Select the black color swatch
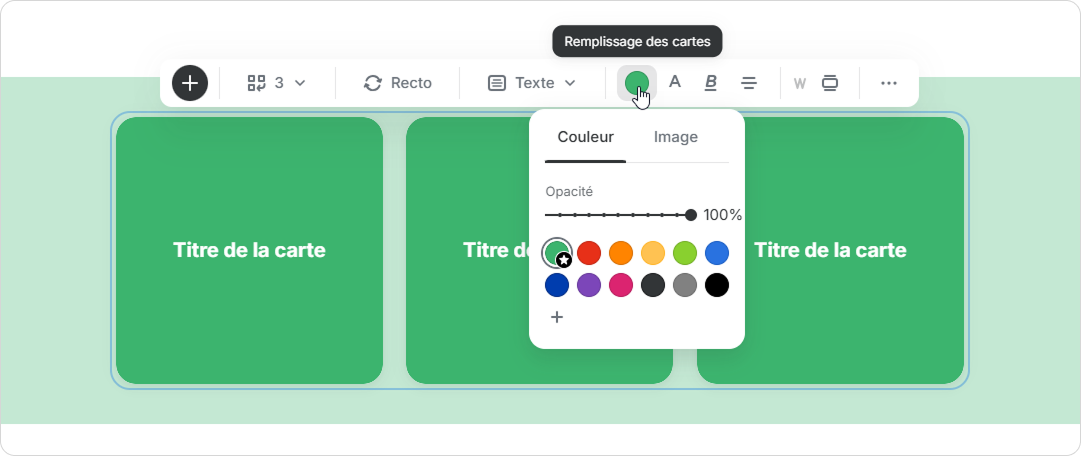1081x456 pixels. (x=717, y=285)
